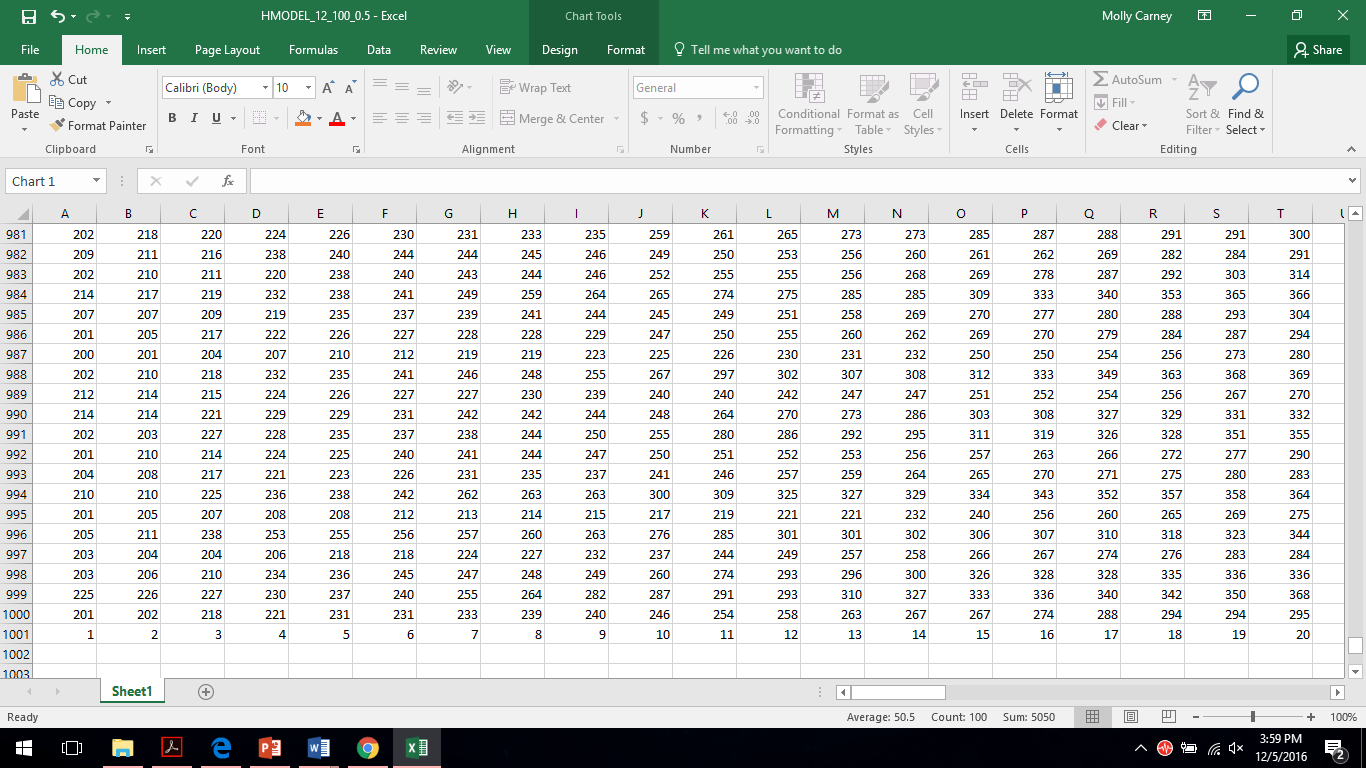Click the Share button
This screenshot has width=1366, height=768.
coord(1317,50)
